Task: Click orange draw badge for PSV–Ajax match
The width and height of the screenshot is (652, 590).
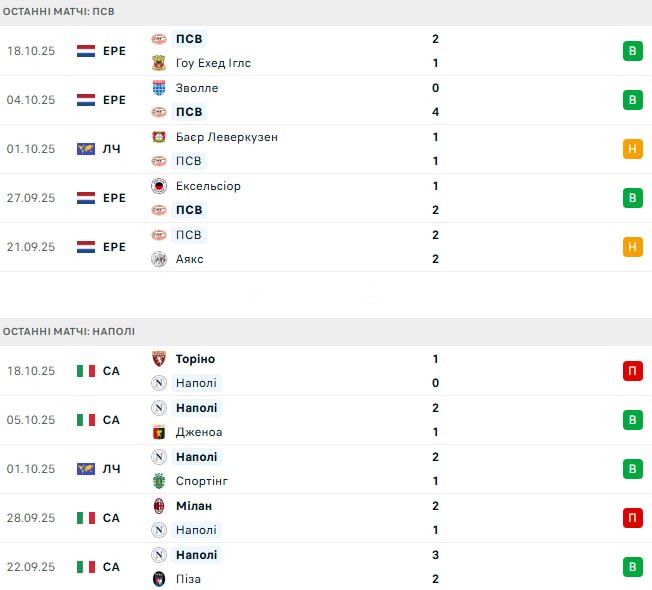Action: click(x=631, y=247)
